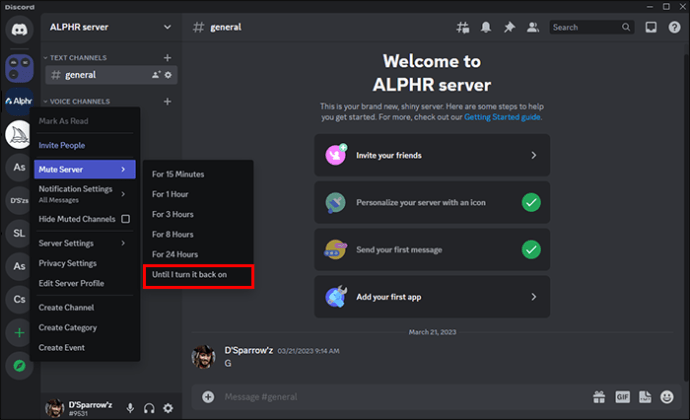Mute server For 3 Hours
This screenshot has height=420, width=690.
click(198, 214)
